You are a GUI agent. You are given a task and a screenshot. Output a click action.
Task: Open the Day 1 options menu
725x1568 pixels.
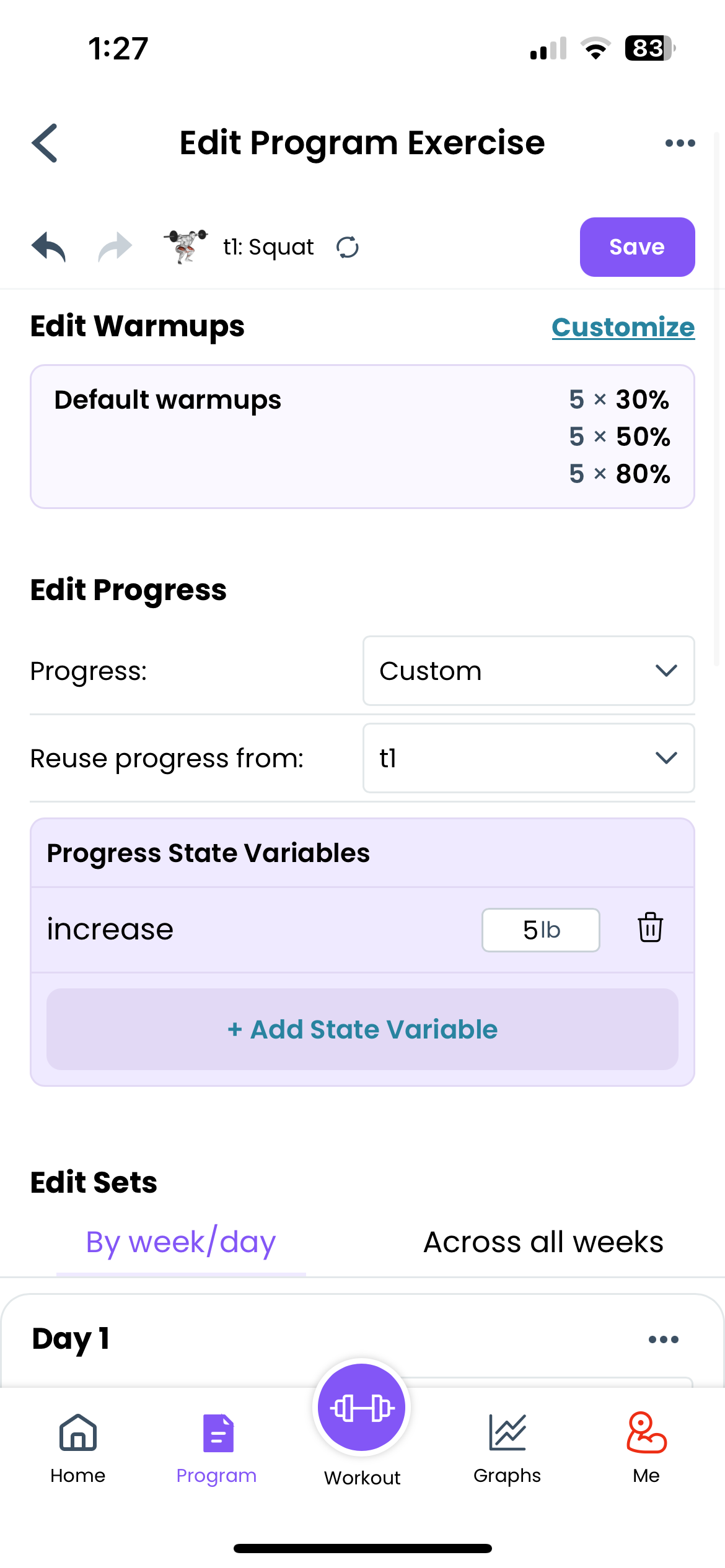[x=662, y=1339]
